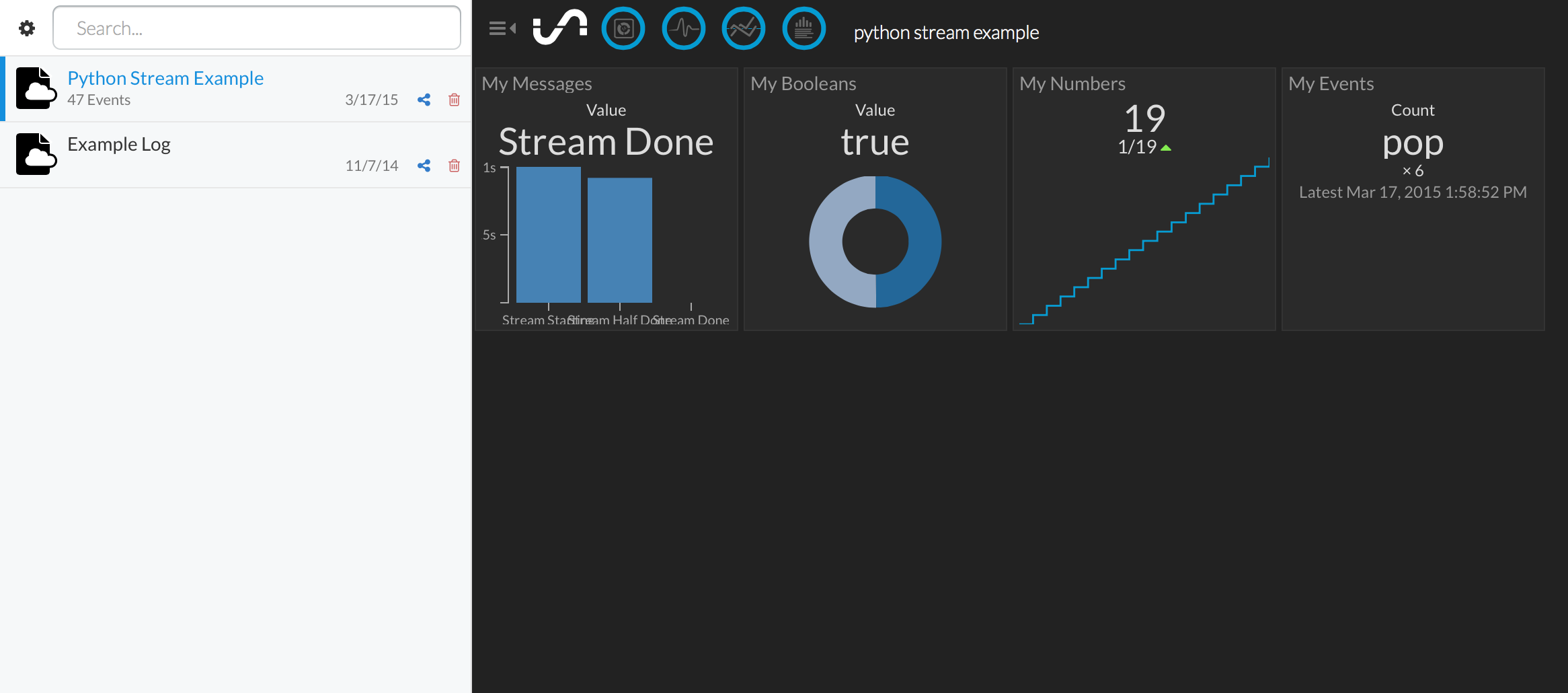1568x693 pixels.
Task: Click the My Numbers step line chart
Action: click(1144, 241)
